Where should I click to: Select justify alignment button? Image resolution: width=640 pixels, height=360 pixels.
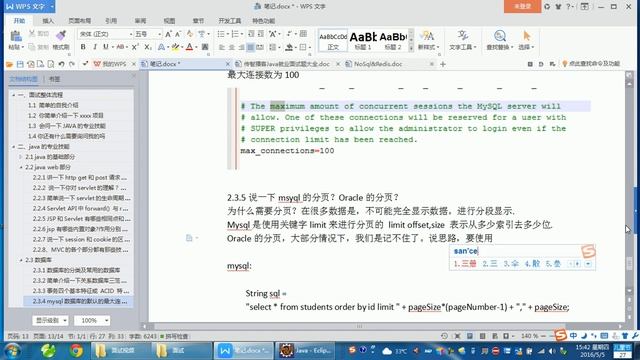[251, 47]
